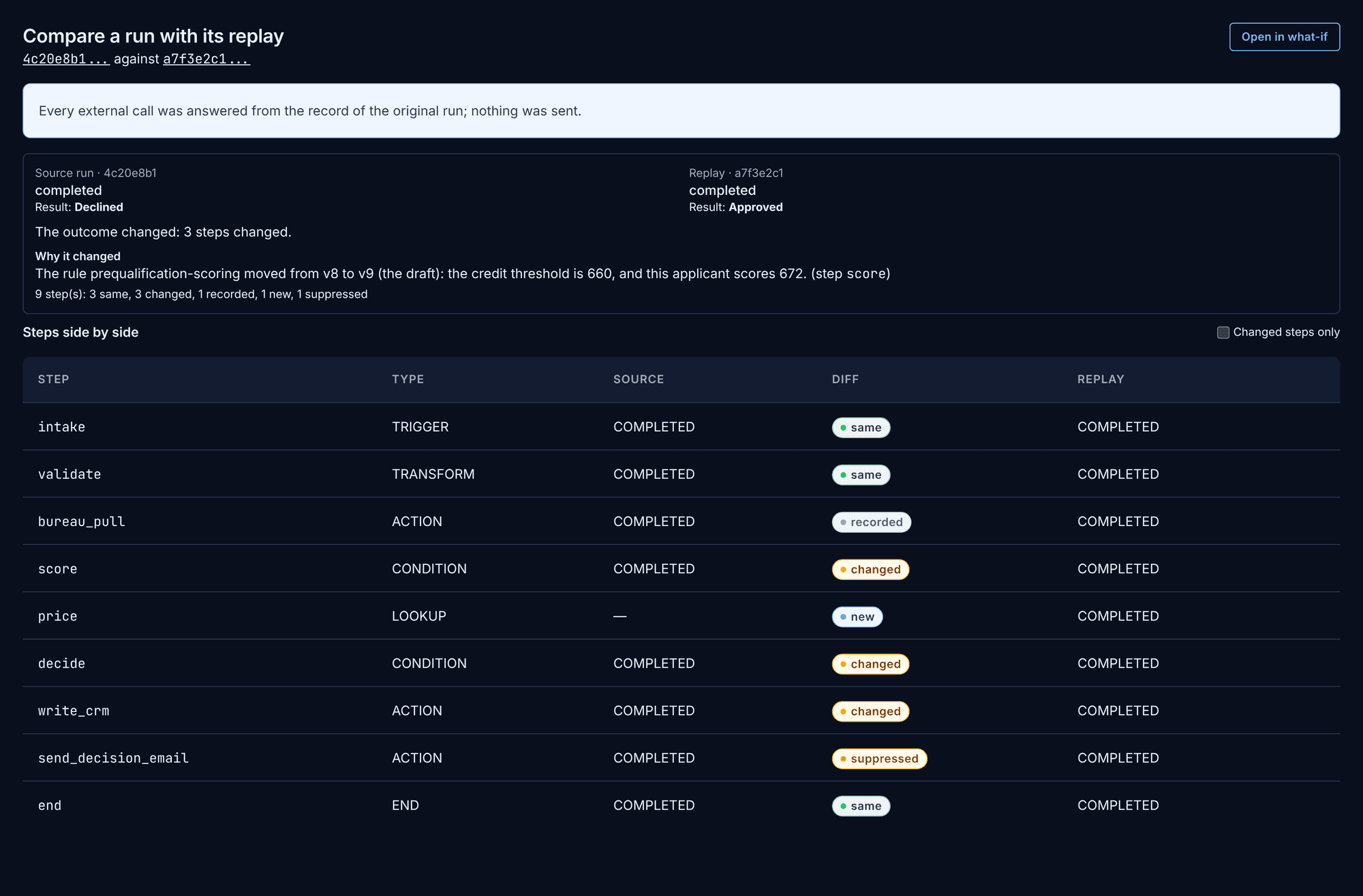Image resolution: width=1363 pixels, height=896 pixels.
Task: Click the DIFF column header
Action: [x=845, y=380]
